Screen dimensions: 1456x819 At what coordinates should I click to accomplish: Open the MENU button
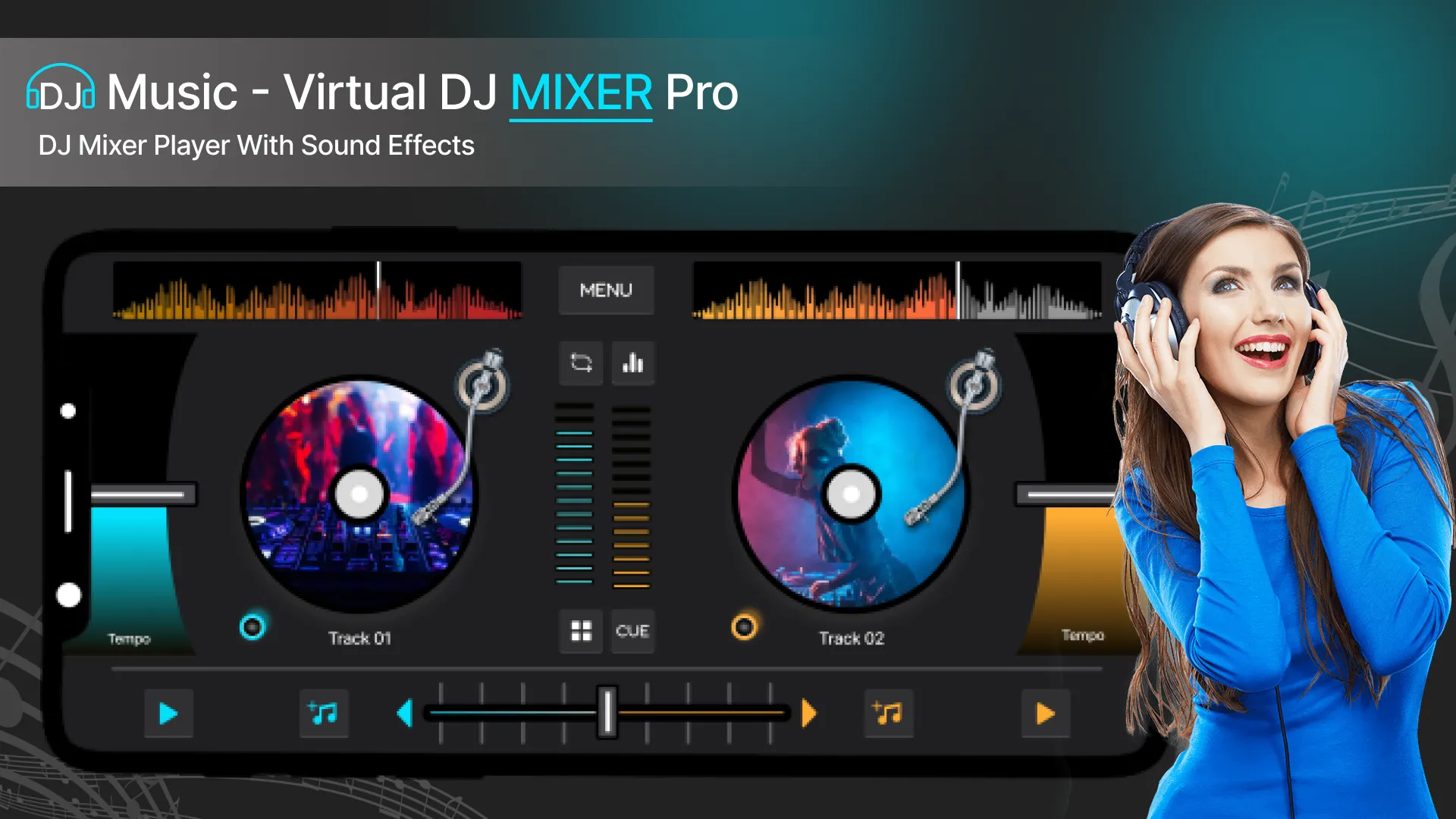pos(606,290)
